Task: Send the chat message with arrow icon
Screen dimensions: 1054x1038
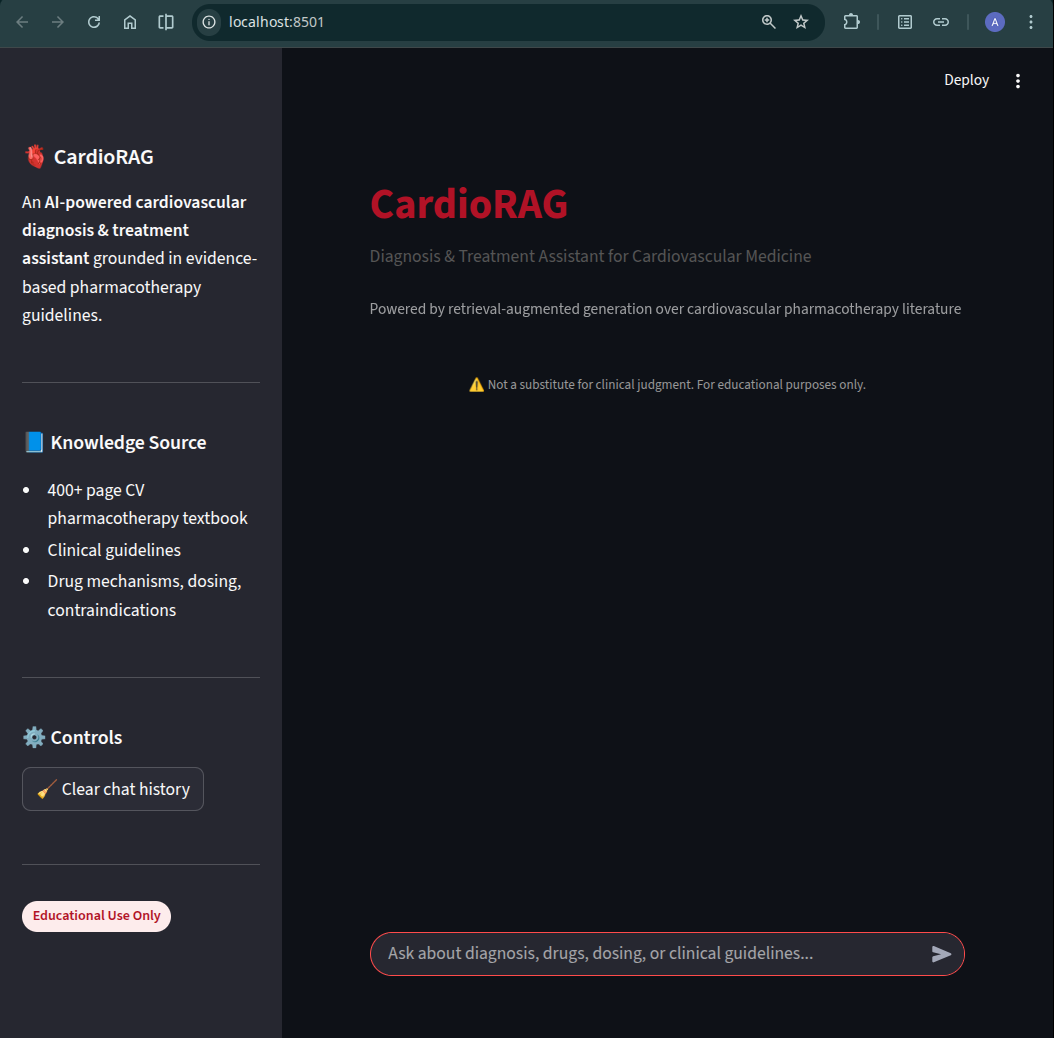Action: (x=941, y=954)
